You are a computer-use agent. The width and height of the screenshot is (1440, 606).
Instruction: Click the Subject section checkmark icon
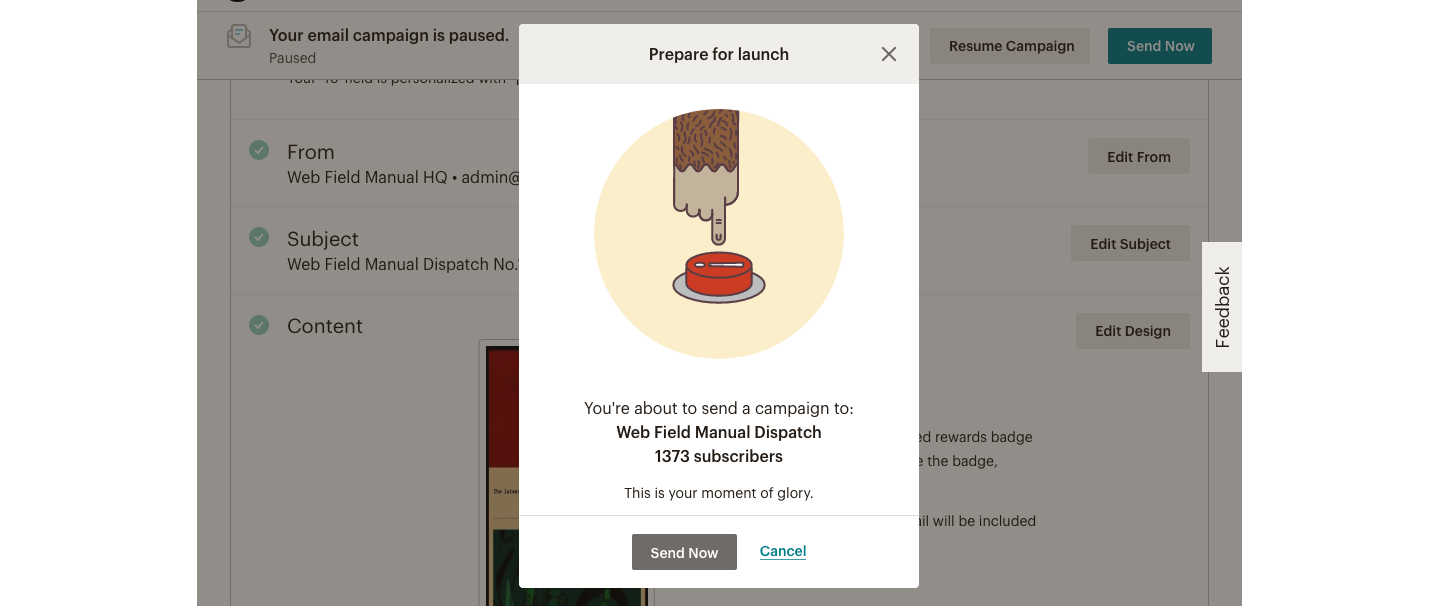(259, 237)
